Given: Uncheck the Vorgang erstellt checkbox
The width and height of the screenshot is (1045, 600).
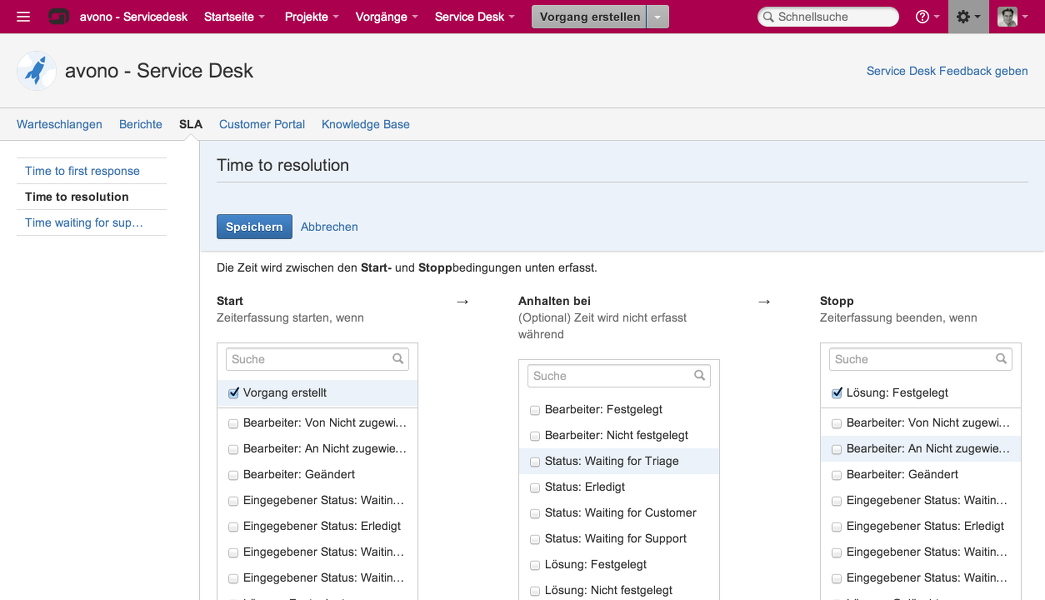Looking at the screenshot, I should (x=234, y=393).
